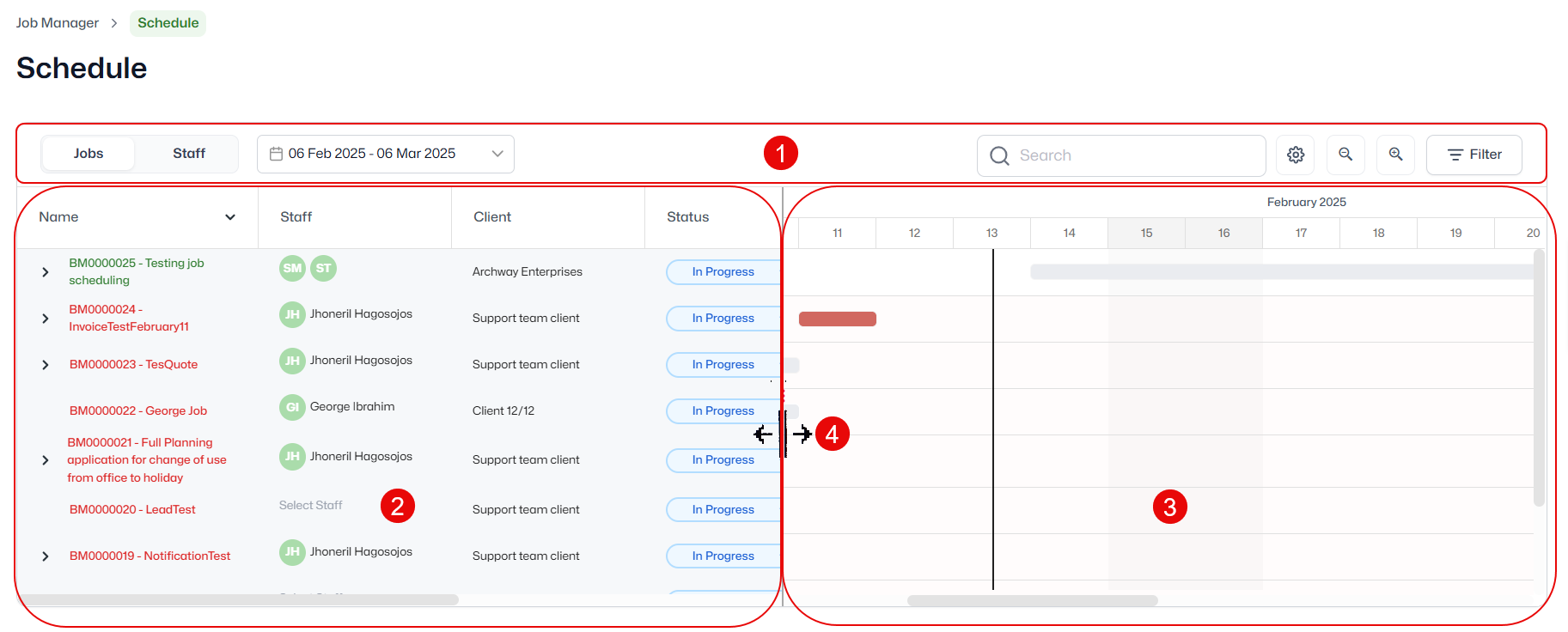This screenshot has width=1568, height=632.
Task: Open job BM0000019 - NotificationTest
Action: click(149, 556)
